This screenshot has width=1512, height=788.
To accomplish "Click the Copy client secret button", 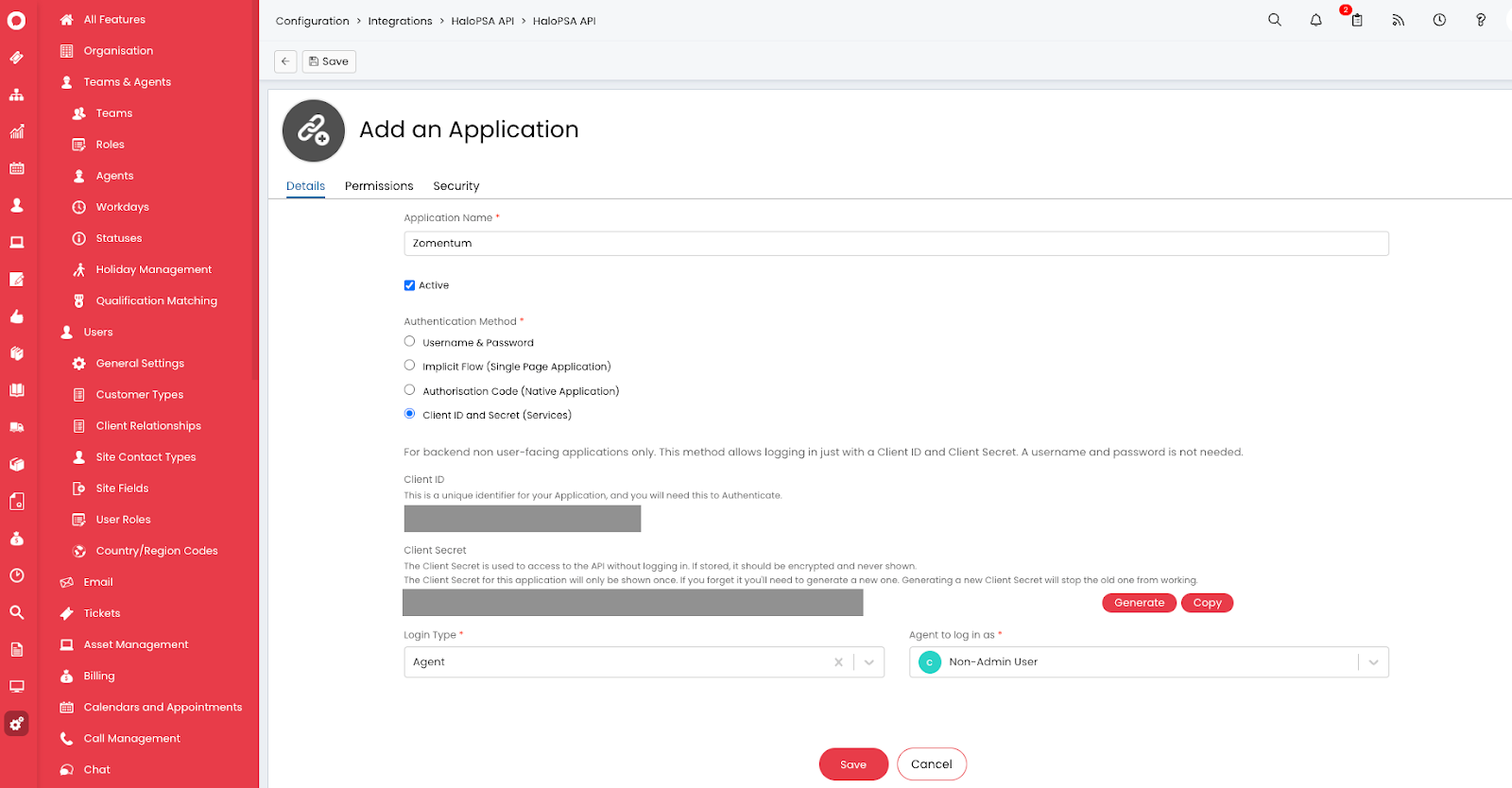I will pyautogui.click(x=1207, y=603).
